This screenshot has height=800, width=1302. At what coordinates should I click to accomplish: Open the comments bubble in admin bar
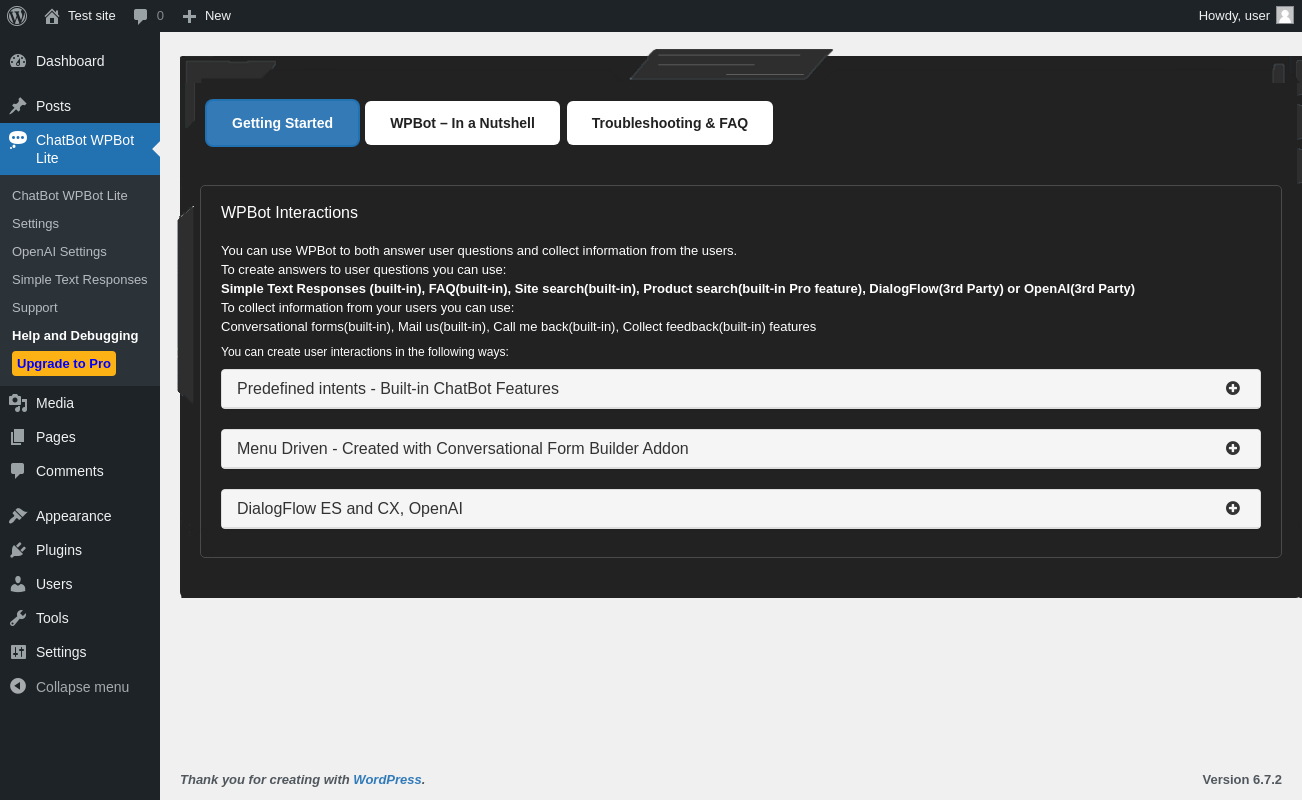[141, 16]
